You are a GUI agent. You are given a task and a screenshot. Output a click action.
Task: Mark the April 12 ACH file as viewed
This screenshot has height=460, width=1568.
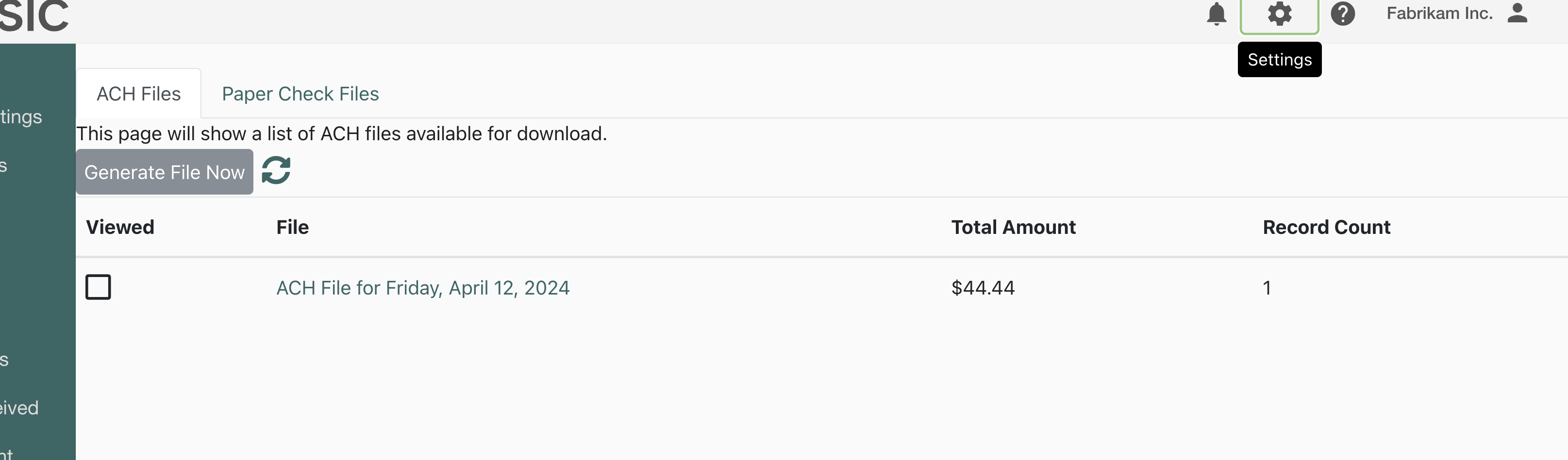[x=98, y=287]
